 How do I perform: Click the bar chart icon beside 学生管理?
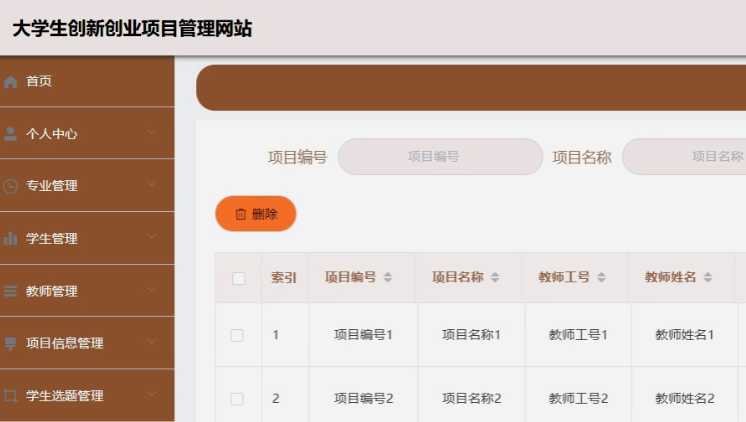(11, 239)
